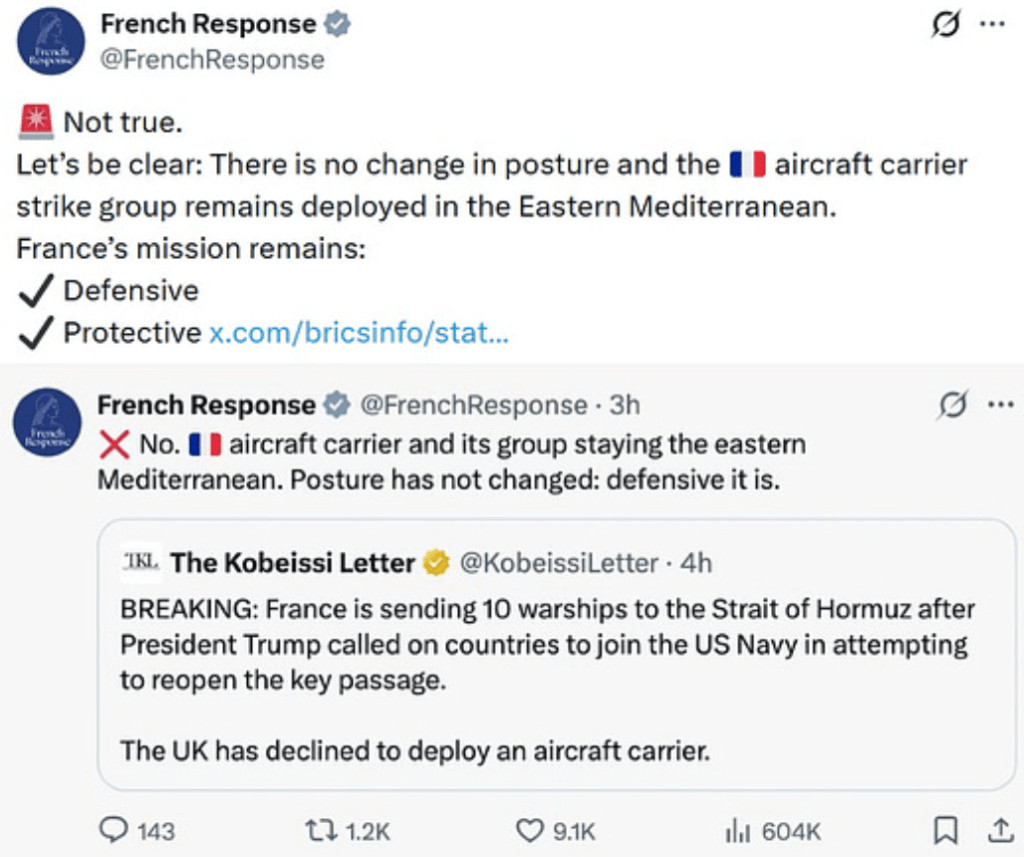This screenshot has height=857, width=1024.
Task: Open the x.com/bricsinfo link
Action: click(x=359, y=333)
